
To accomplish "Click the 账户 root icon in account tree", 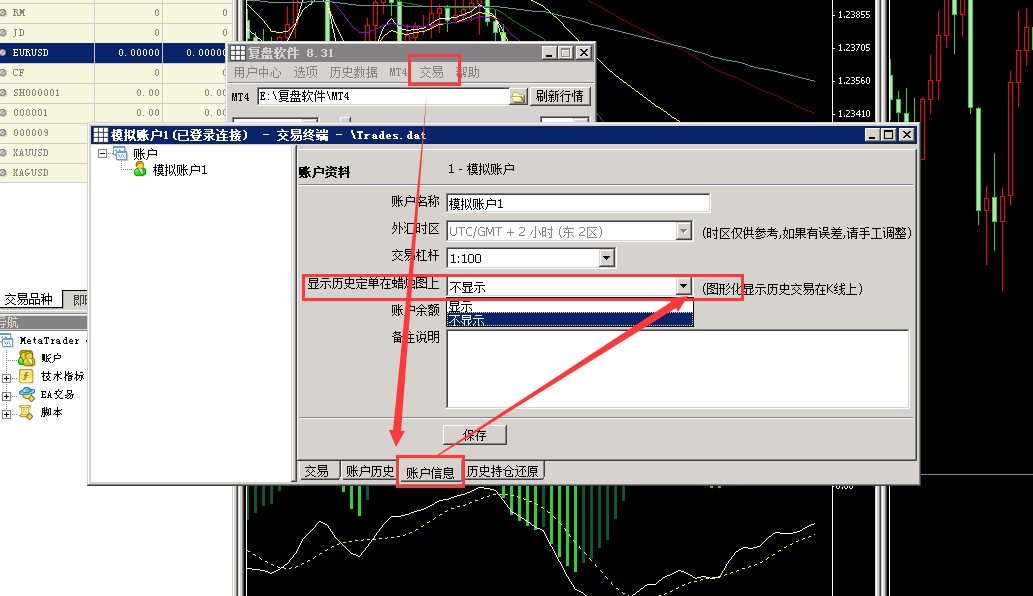I will (120, 154).
